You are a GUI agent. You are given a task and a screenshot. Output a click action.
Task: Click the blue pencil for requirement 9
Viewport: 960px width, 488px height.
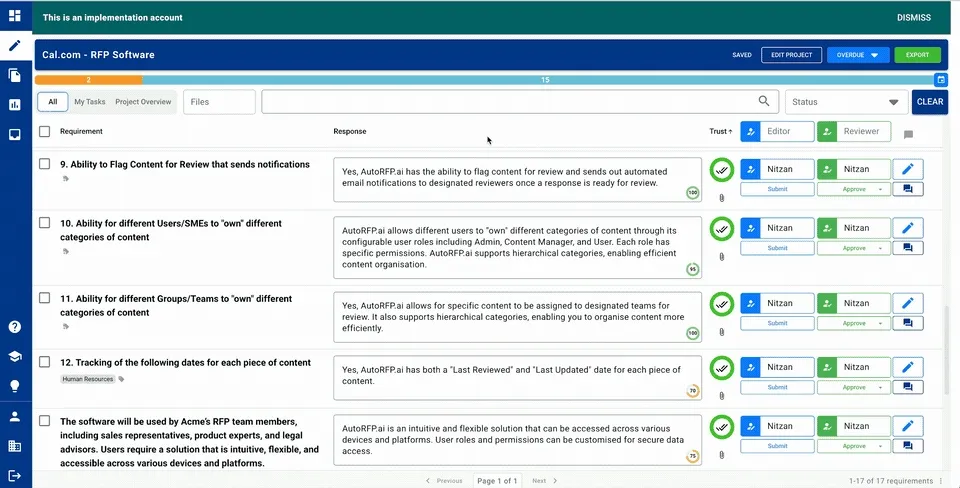click(908, 169)
